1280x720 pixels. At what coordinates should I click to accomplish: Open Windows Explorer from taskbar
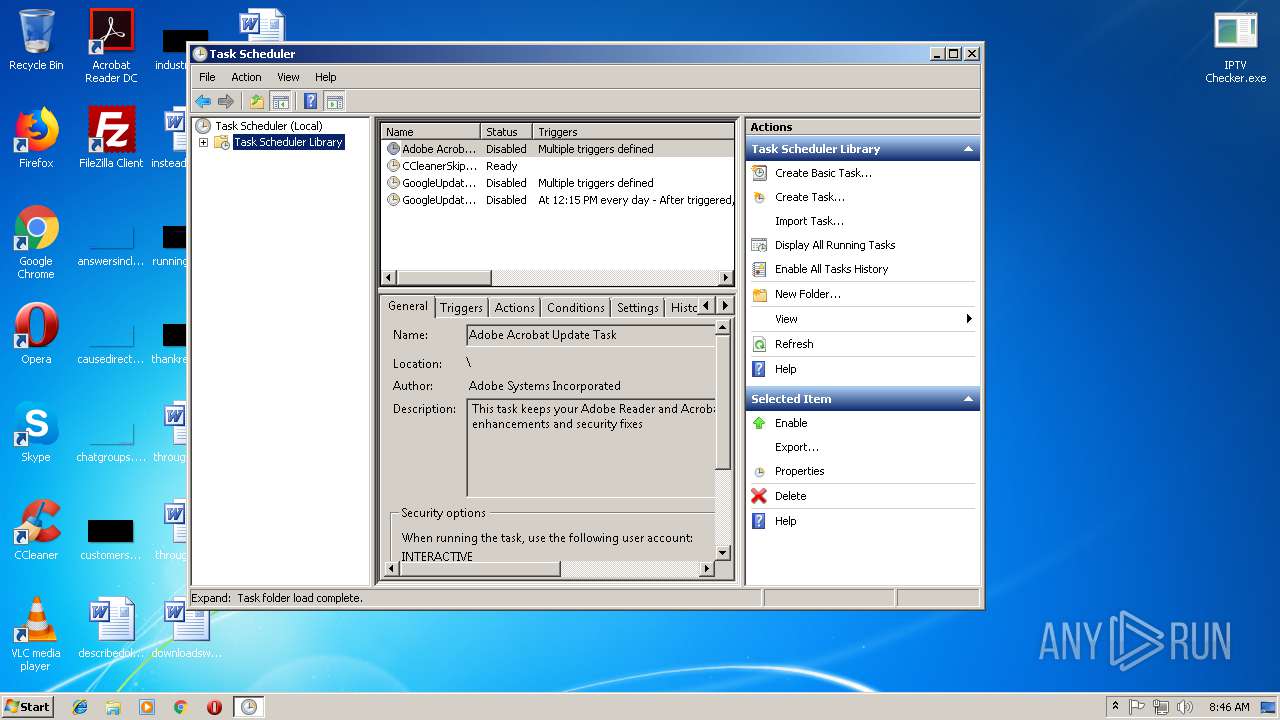(113, 707)
